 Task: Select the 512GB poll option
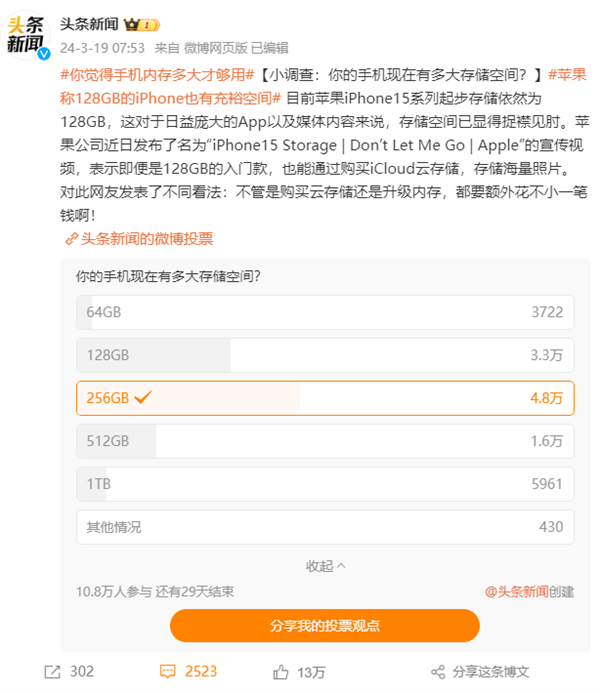(x=325, y=441)
